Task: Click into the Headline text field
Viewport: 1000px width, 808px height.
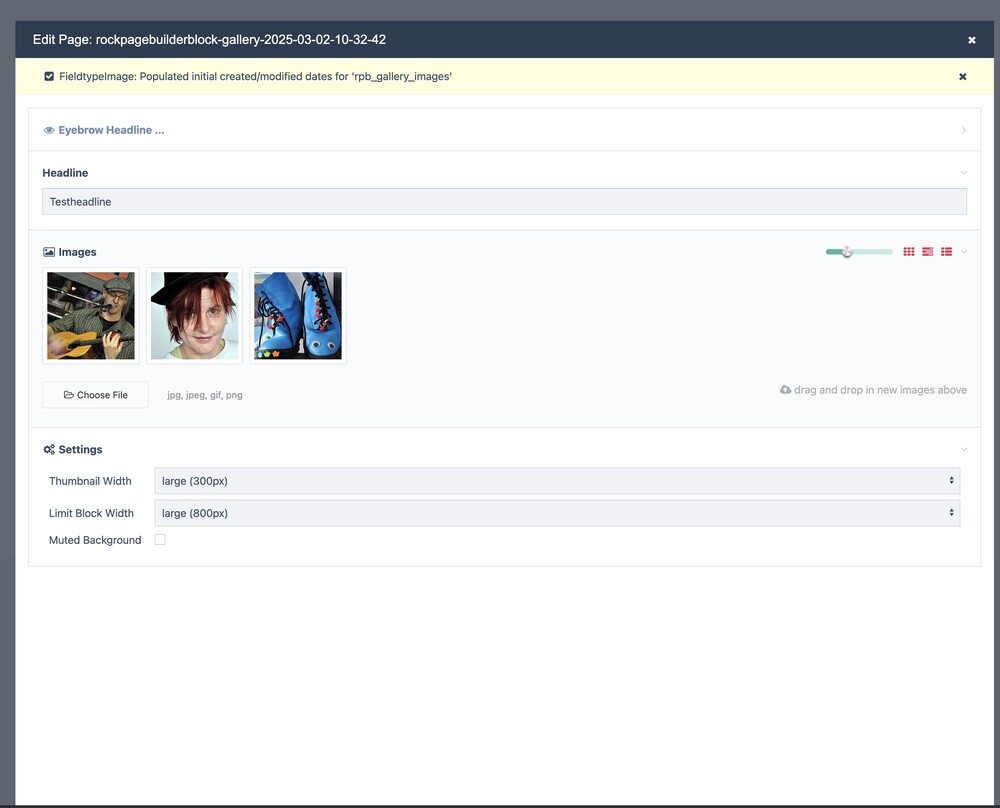Action: 504,202
